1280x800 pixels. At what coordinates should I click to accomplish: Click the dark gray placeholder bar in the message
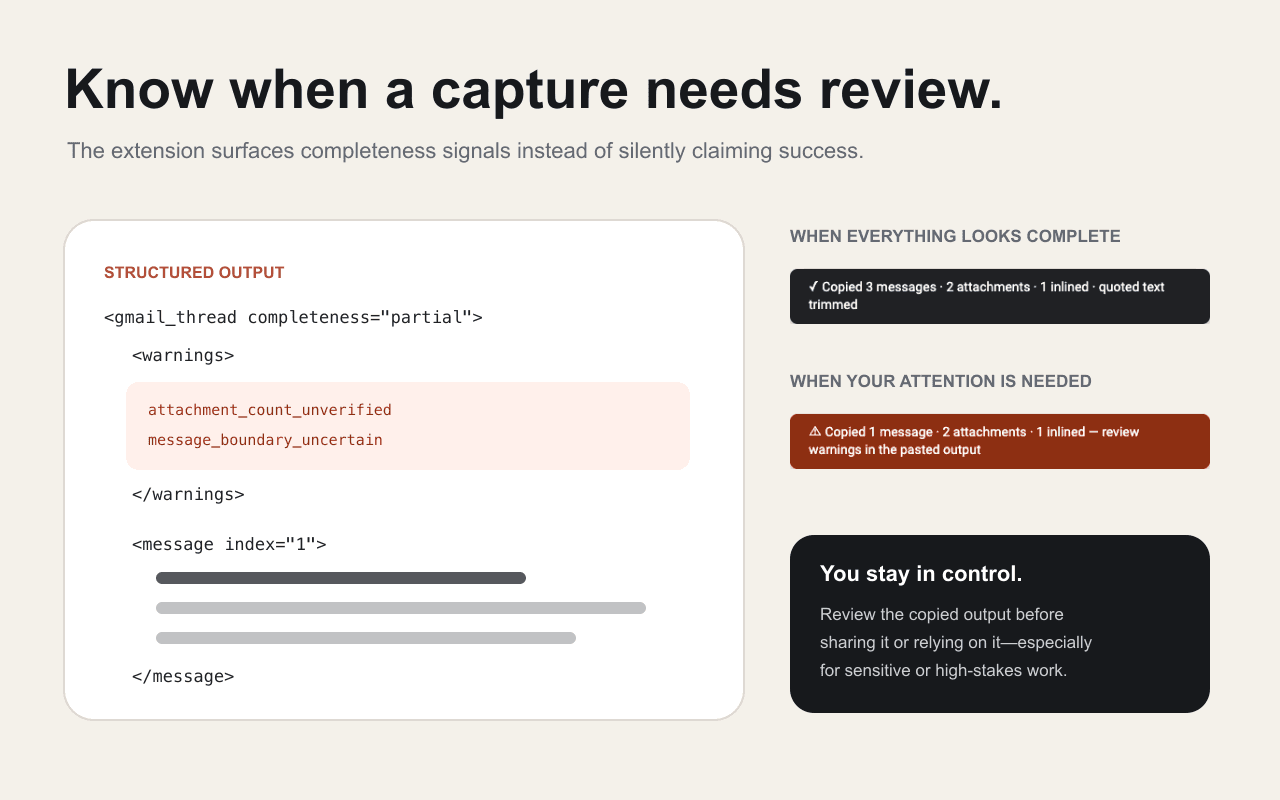(x=341, y=578)
